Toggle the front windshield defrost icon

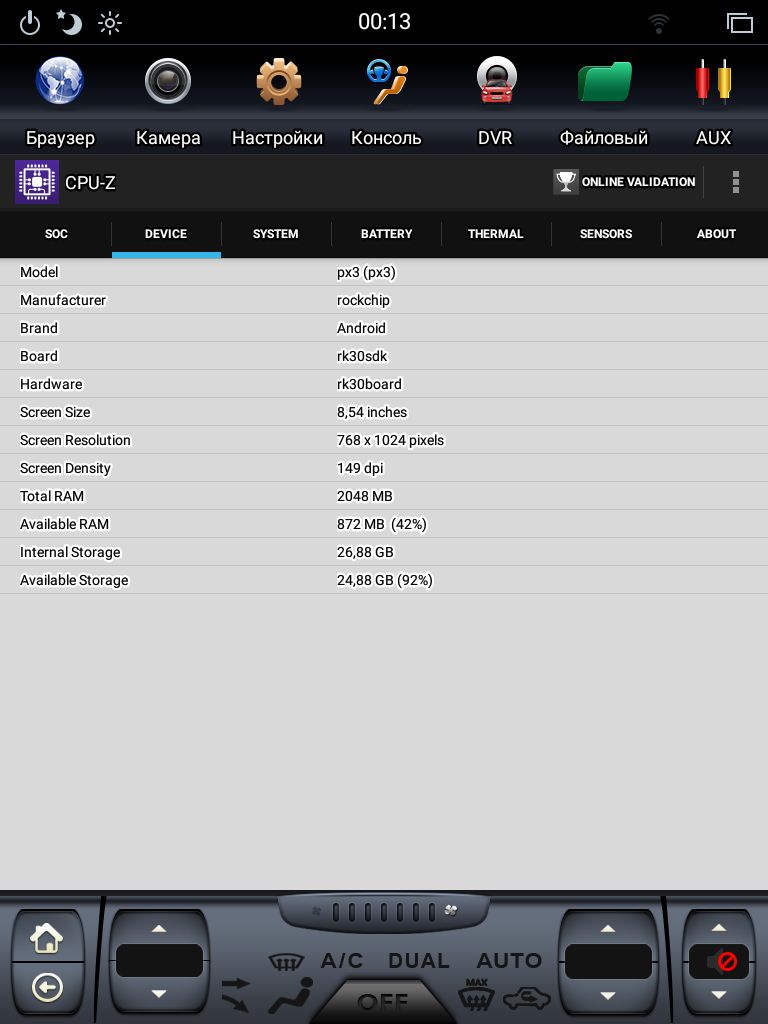[x=286, y=961]
